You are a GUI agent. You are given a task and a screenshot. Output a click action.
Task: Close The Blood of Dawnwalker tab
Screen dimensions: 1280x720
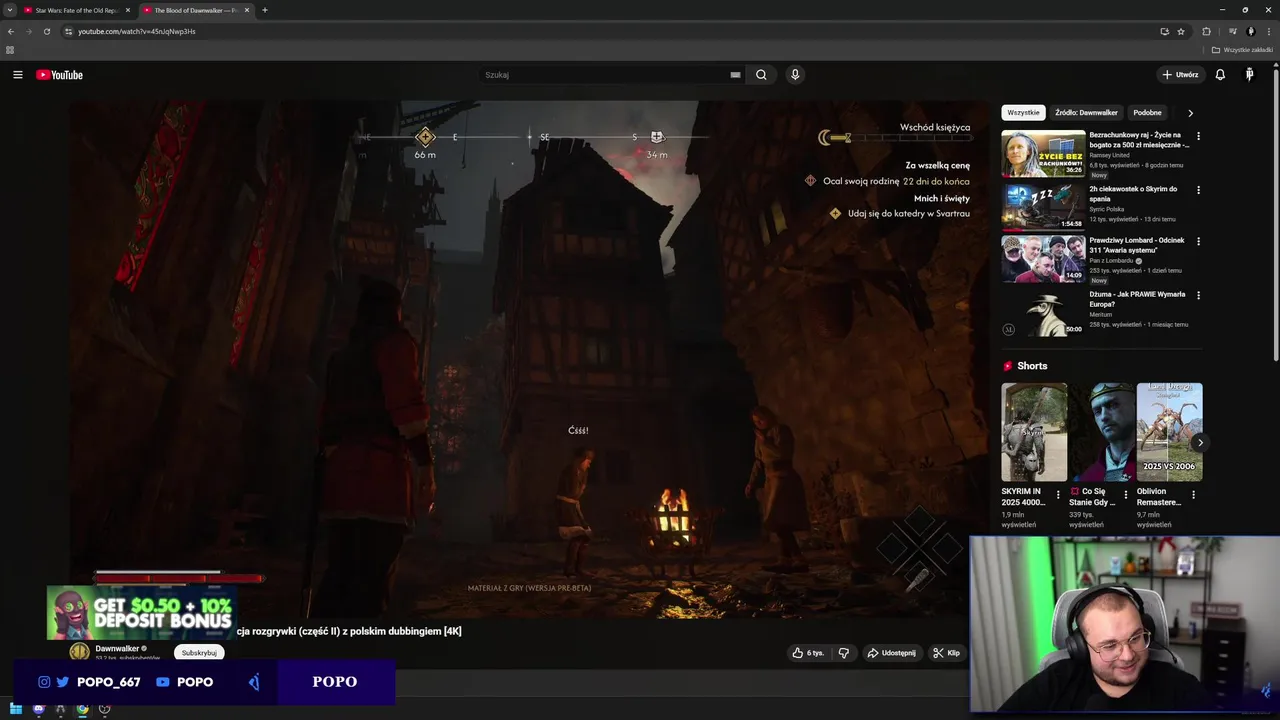click(247, 10)
